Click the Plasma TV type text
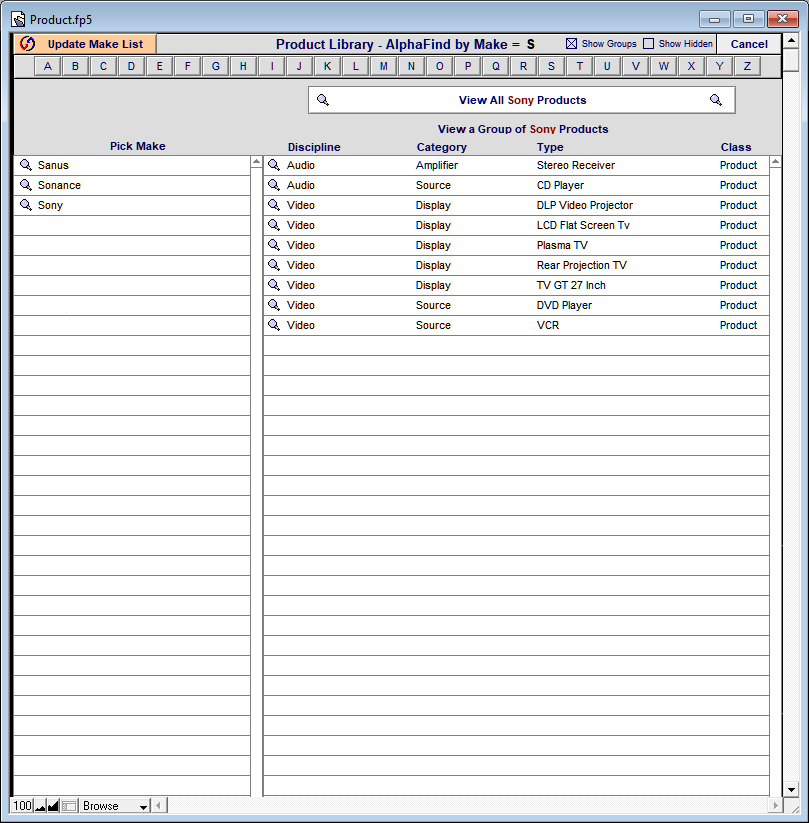The height and width of the screenshot is (823, 809). pos(562,245)
